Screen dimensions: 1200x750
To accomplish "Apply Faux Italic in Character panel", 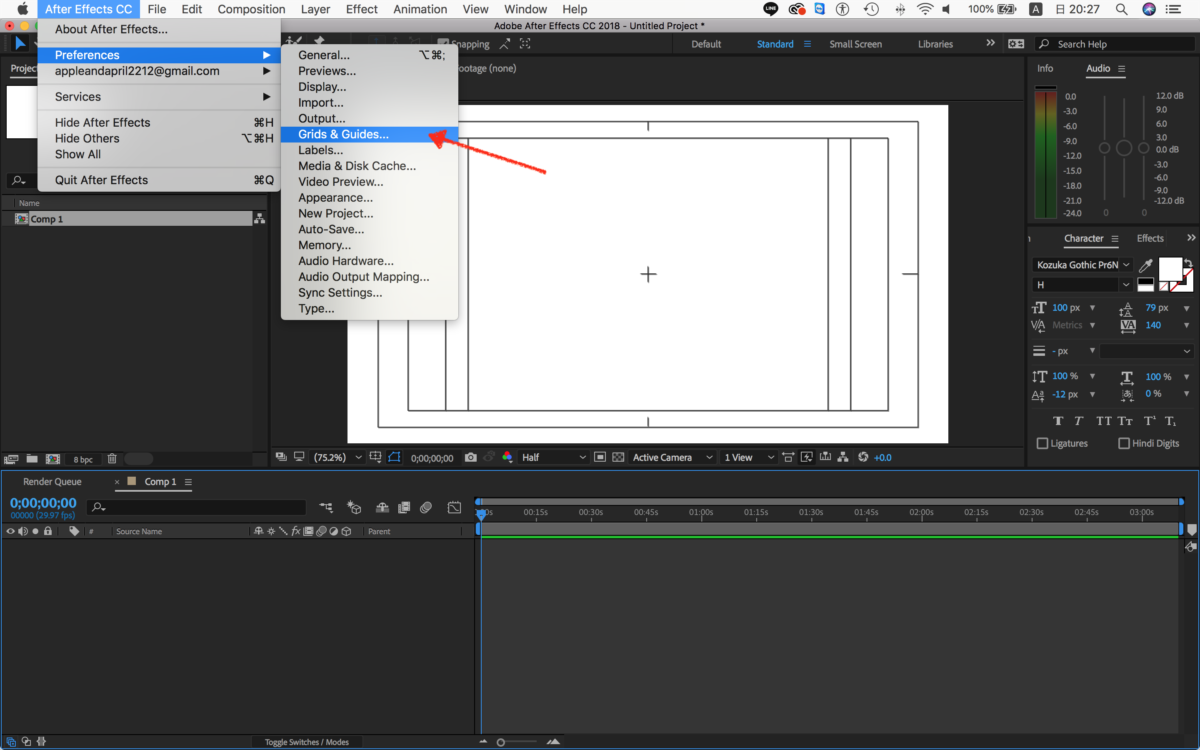I will [1079, 421].
